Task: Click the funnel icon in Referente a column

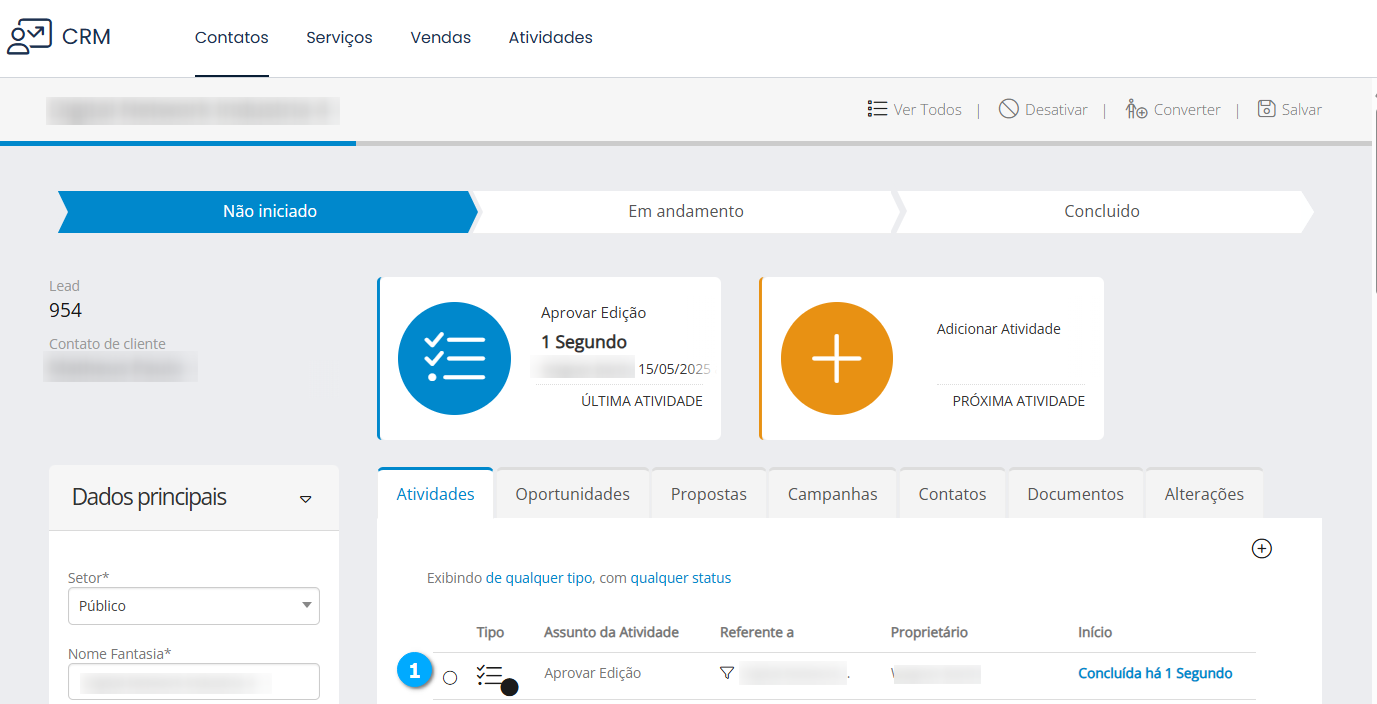Action: pos(727,673)
